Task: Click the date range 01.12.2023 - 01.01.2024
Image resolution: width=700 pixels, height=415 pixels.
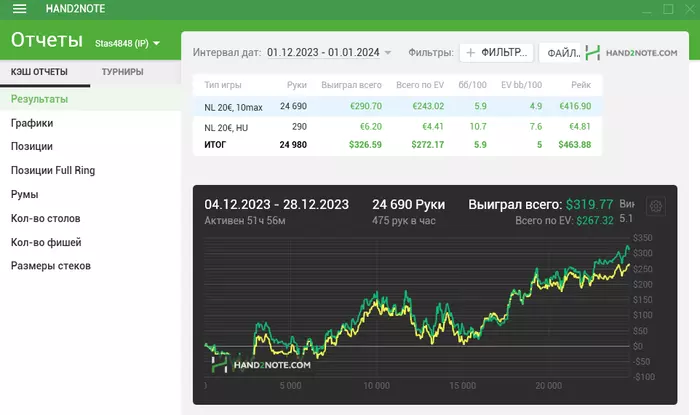Action: (323, 53)
